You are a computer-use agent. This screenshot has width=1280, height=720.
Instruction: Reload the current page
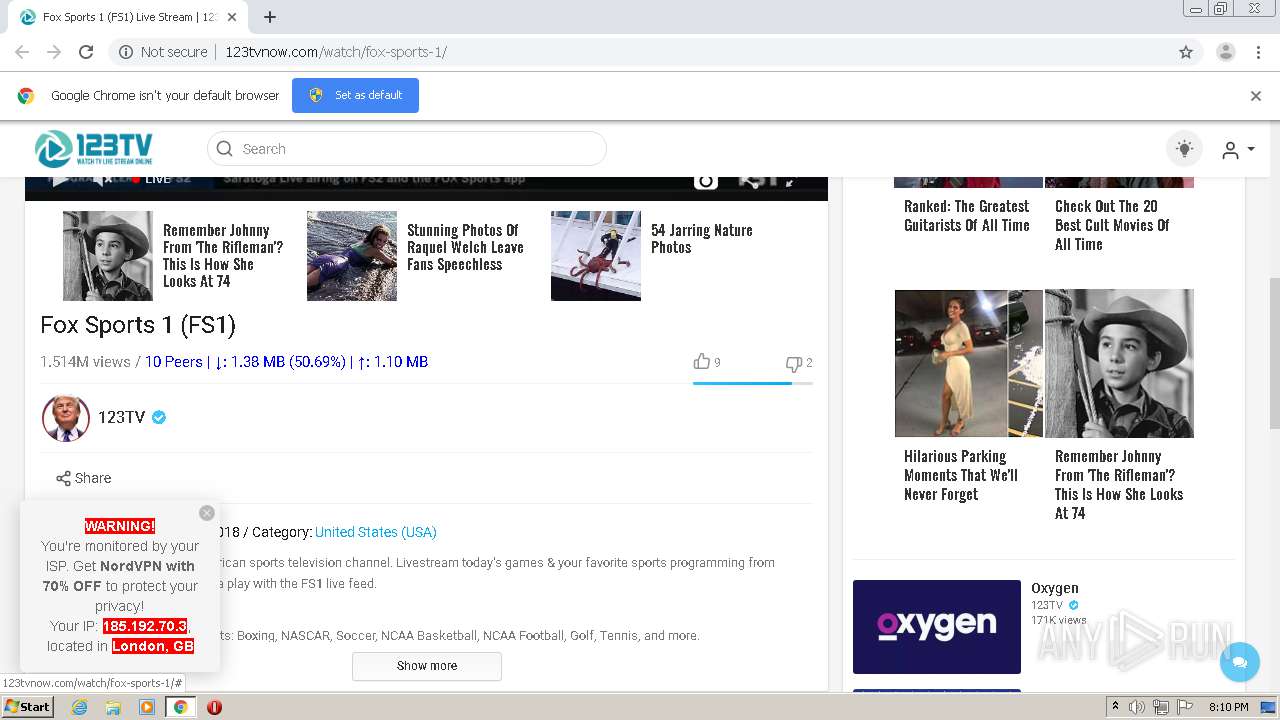[x=86, y=52]
